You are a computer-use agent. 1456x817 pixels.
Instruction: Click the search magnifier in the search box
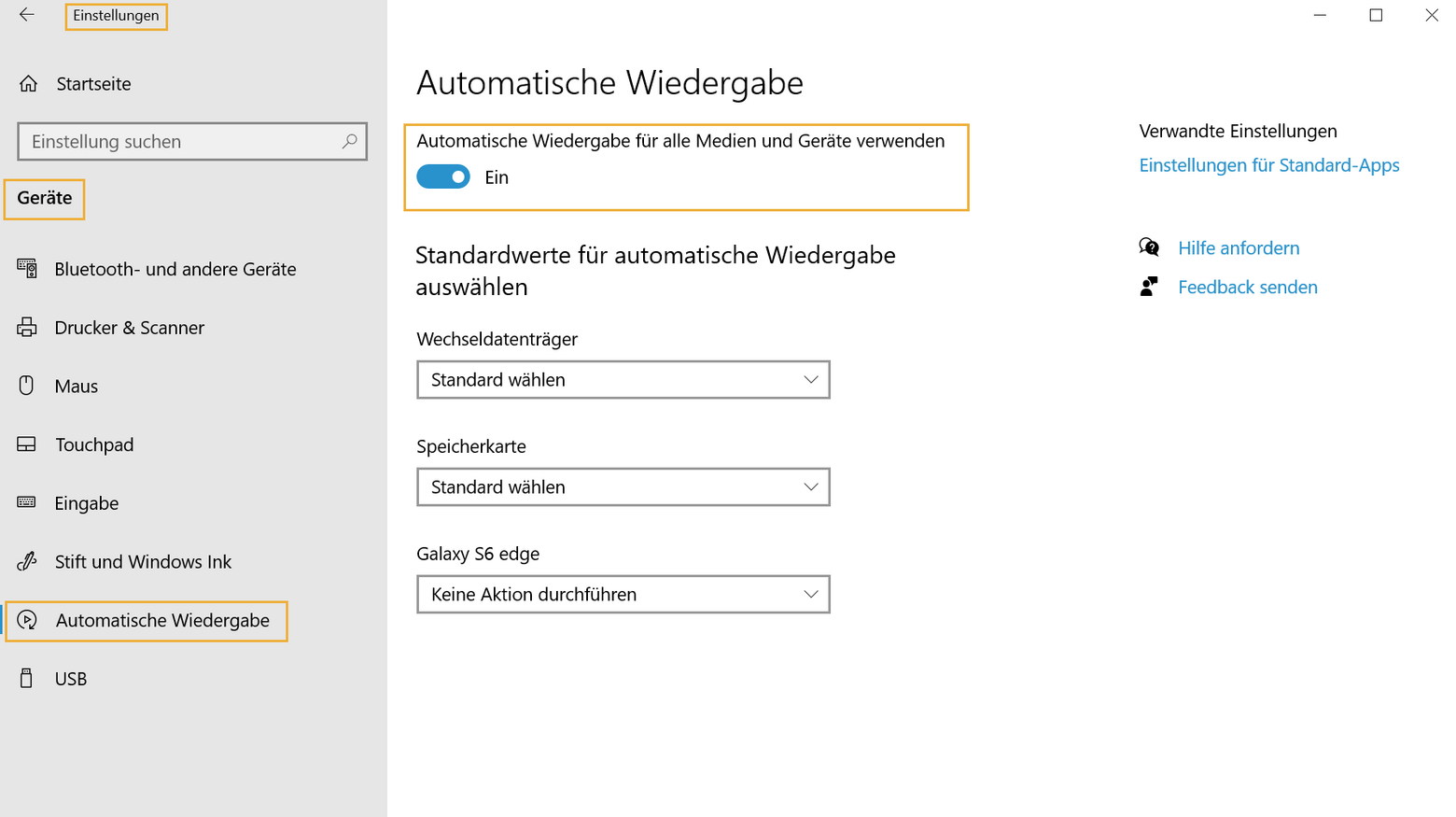tap(349, 141)
